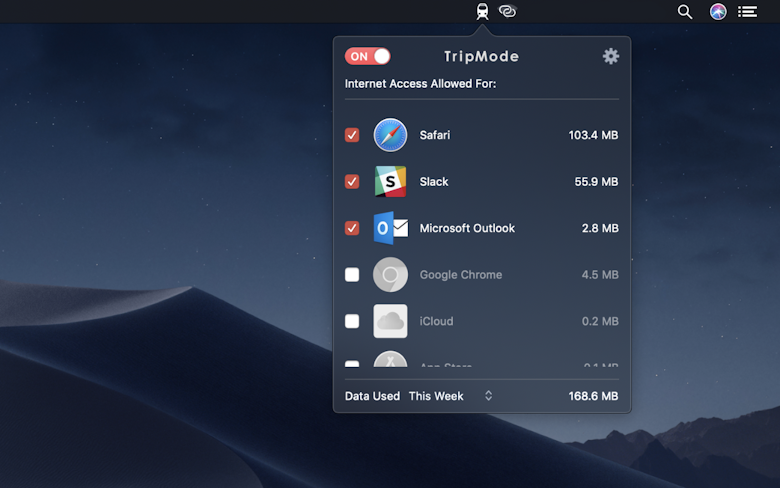Screen dimensions: 780x488
Task: Click Outlook's 2.8 MB usage value
Action: pyautogui.click(x=600, y=228)
